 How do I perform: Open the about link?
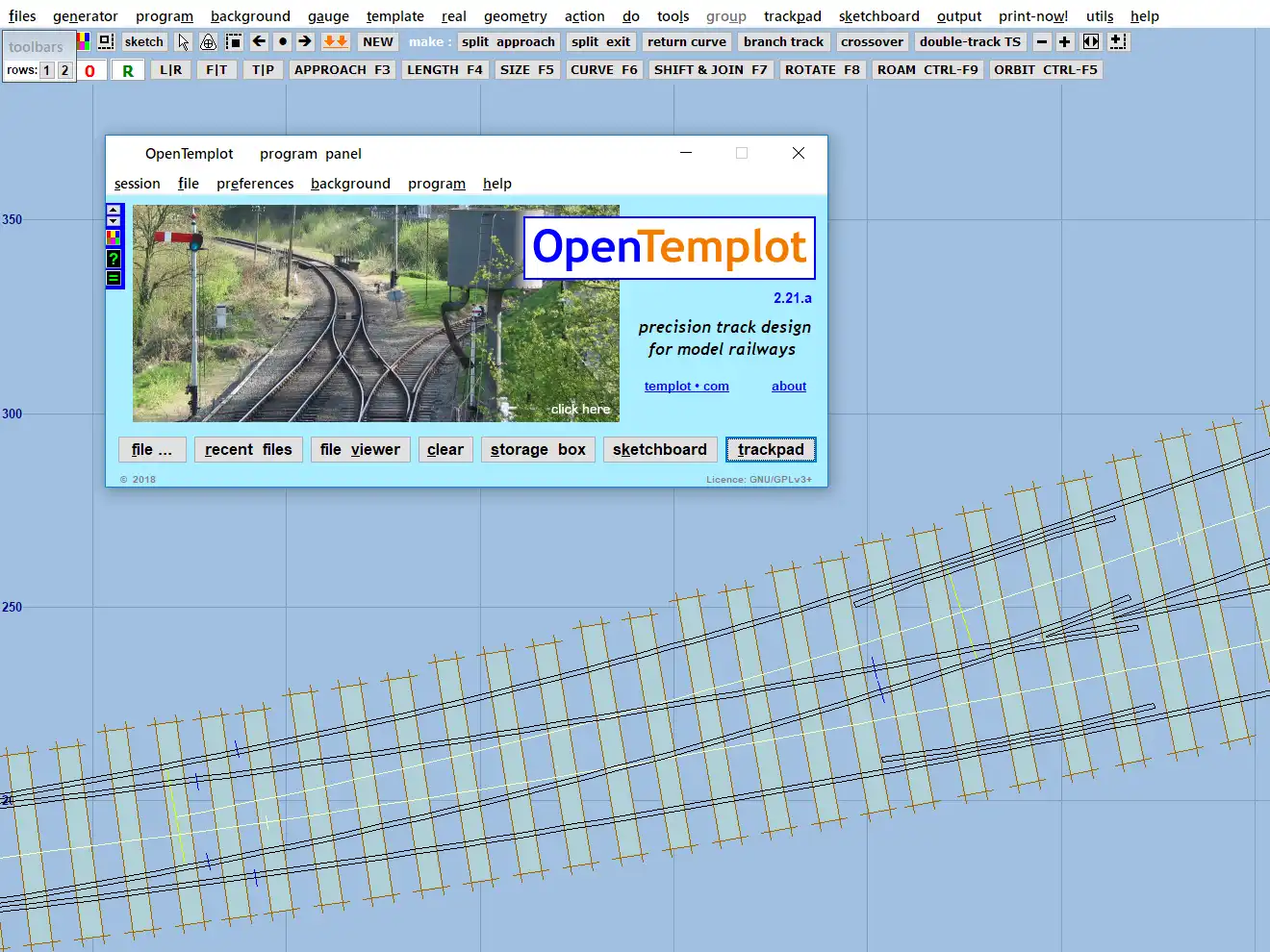pyautogui.click(x=789, y=387)
